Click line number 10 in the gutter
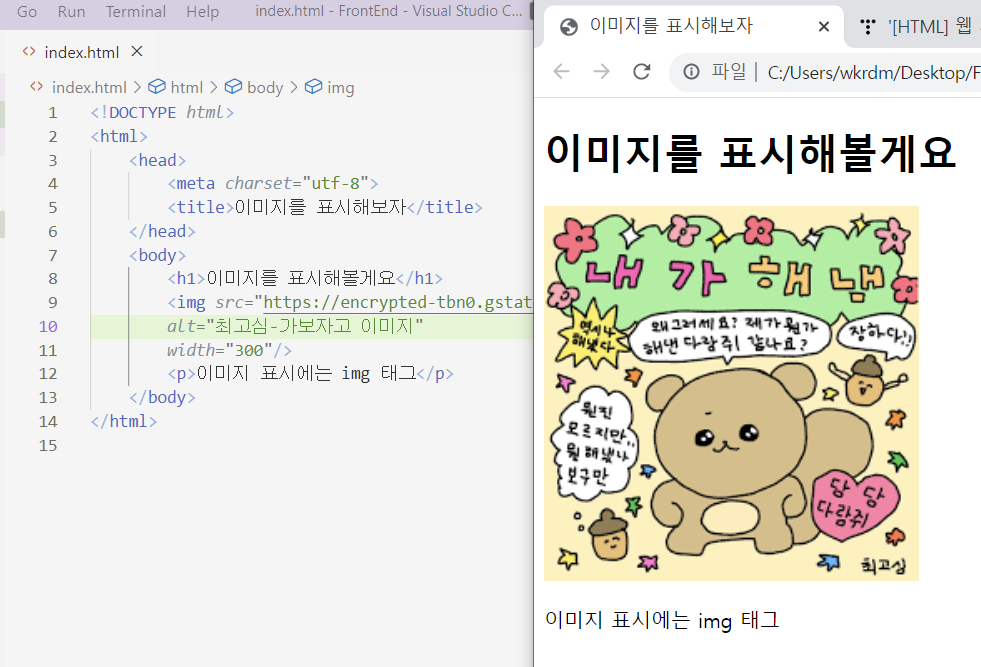 [x=48, y=327]
